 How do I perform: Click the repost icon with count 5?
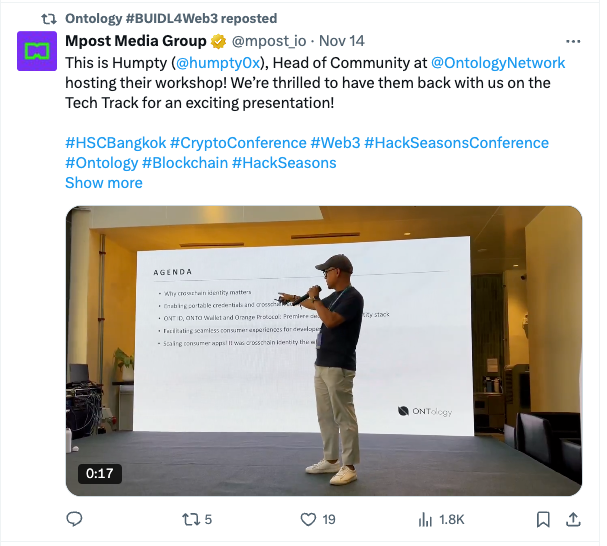click(189, 519)
